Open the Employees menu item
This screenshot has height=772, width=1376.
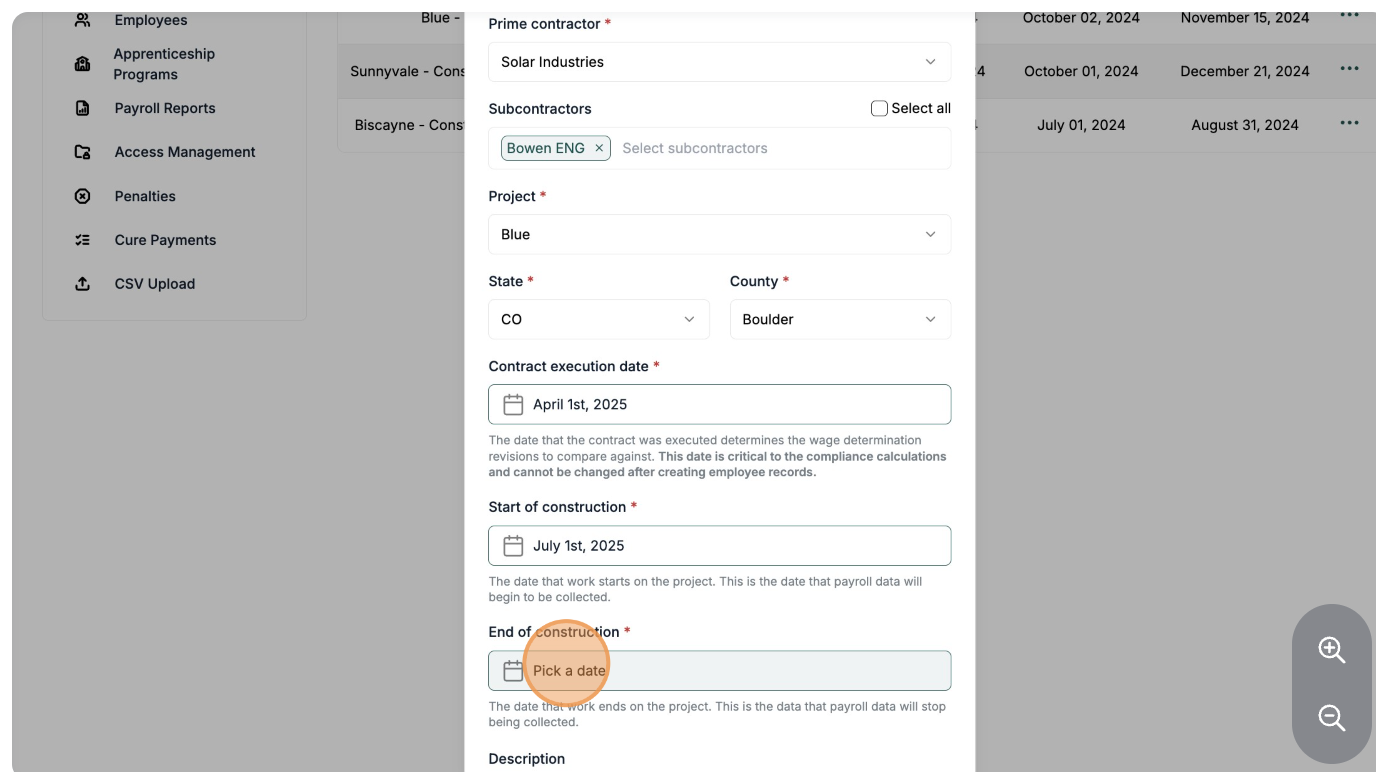(150, 20)
